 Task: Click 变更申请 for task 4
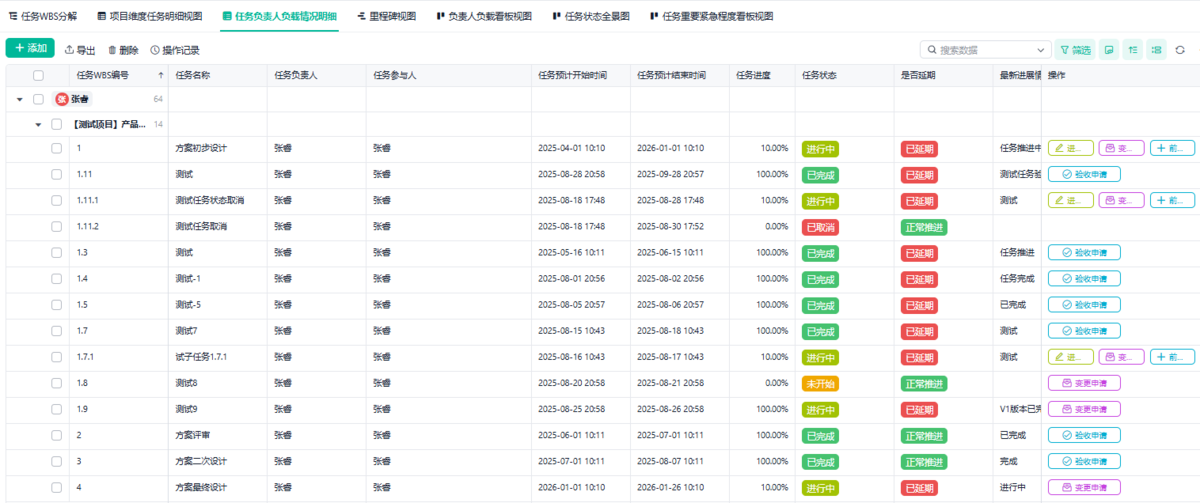point(1084,487)
